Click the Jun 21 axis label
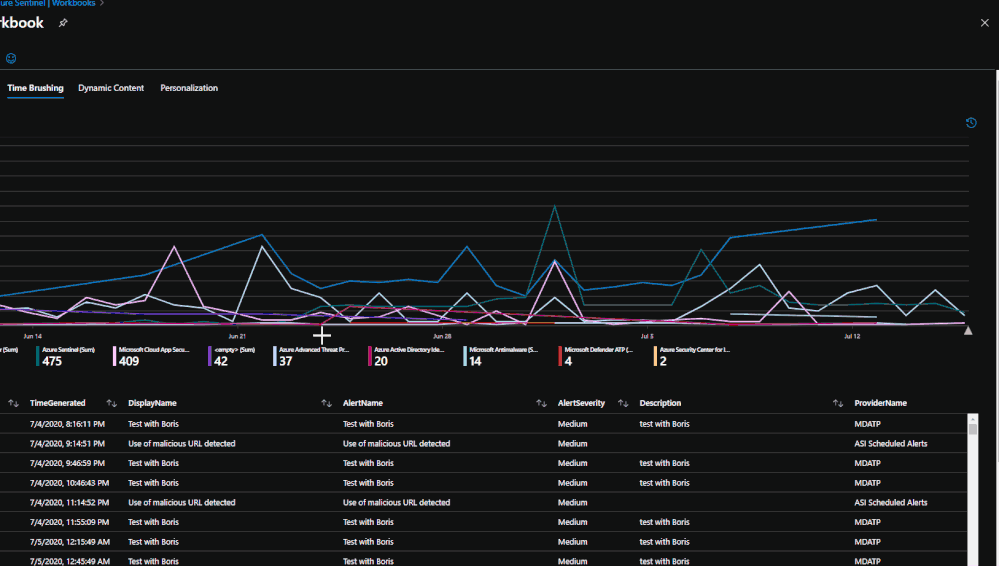999x566 pixels. 237,336
